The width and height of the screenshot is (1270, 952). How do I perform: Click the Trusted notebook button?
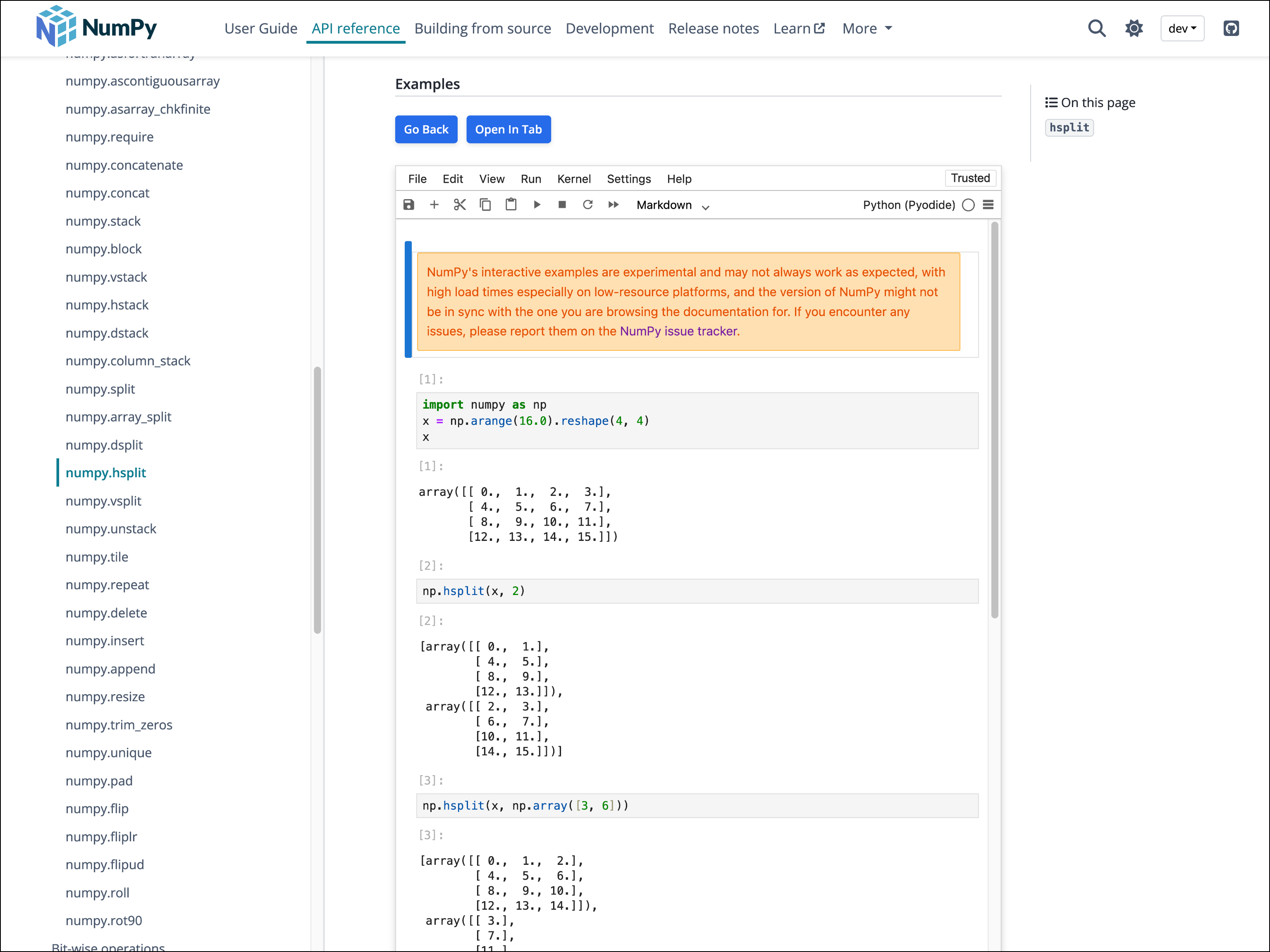coord(970,178)
